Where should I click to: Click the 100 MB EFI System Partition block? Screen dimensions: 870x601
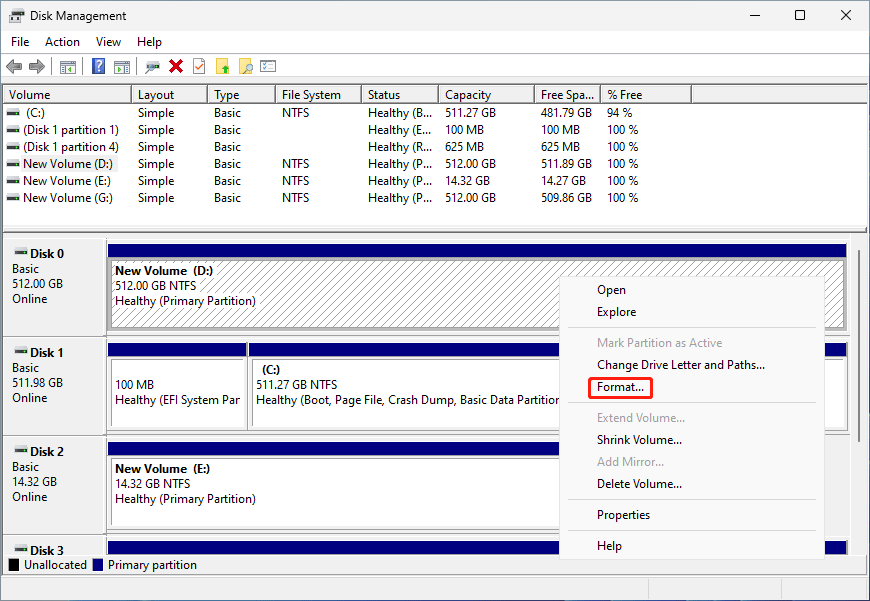point(177,392)
